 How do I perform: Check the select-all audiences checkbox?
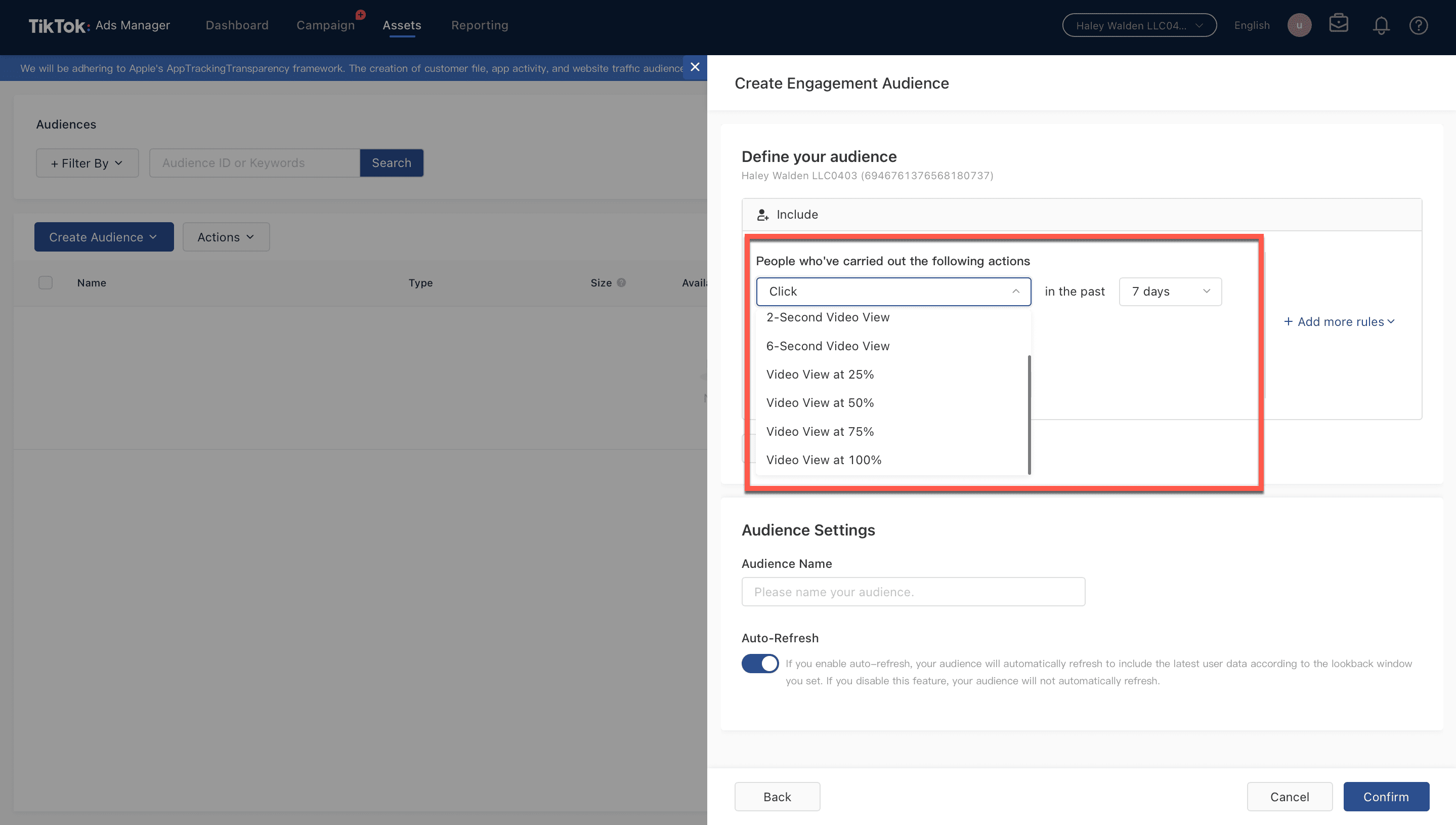tap(46, 283)
